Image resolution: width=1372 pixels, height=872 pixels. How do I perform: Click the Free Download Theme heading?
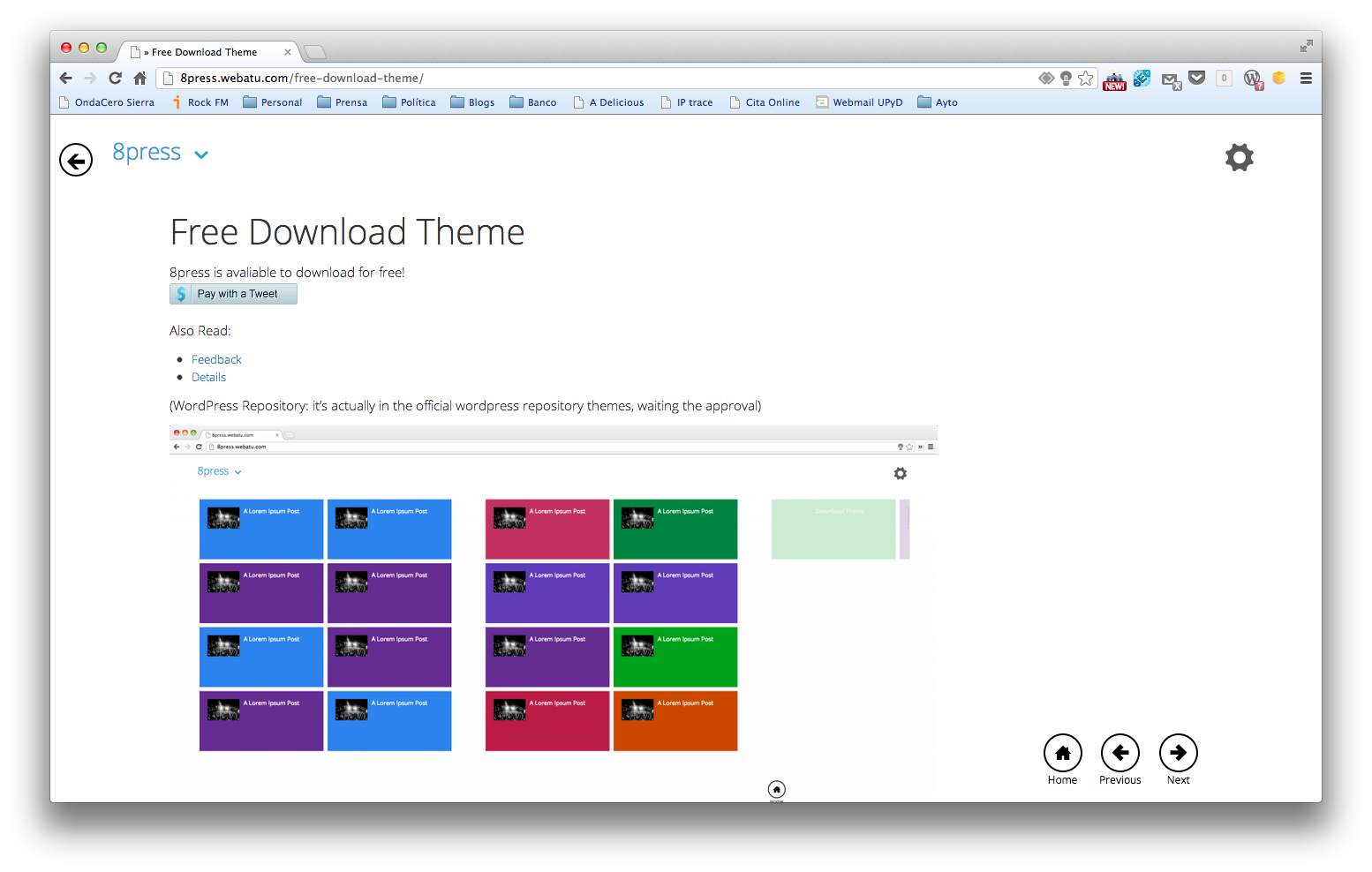tap(347, 232)
